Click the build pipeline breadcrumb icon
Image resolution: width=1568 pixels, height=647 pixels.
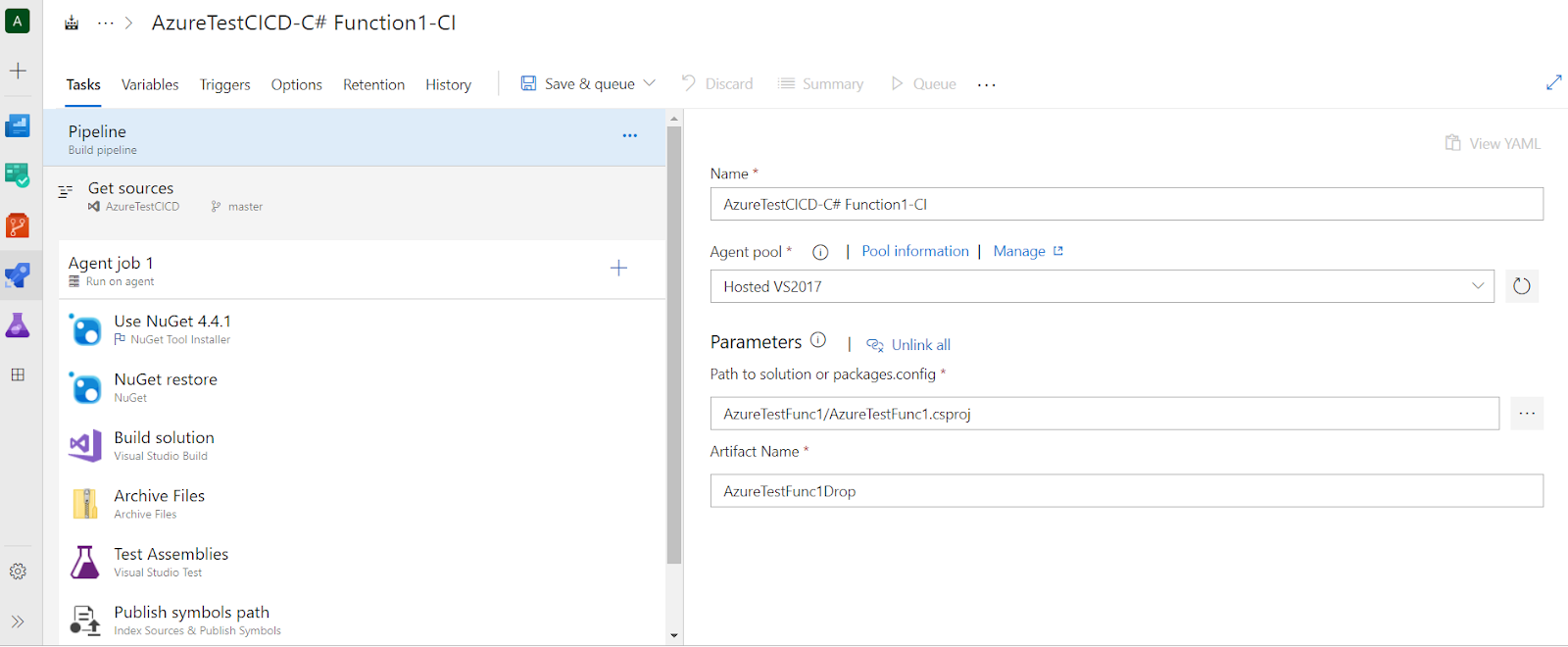(72, 23)
